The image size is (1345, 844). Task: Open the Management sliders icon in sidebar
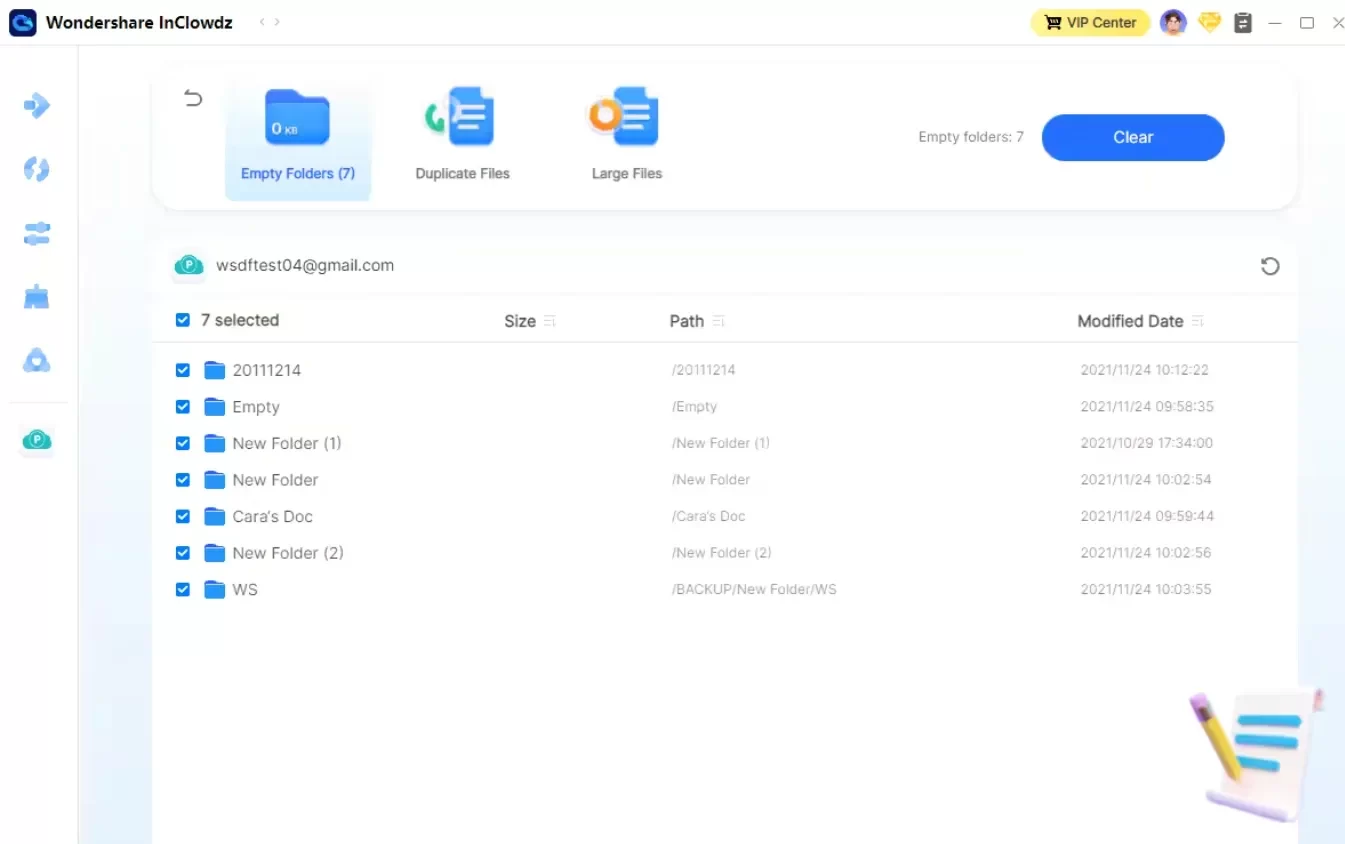point(37,234)
